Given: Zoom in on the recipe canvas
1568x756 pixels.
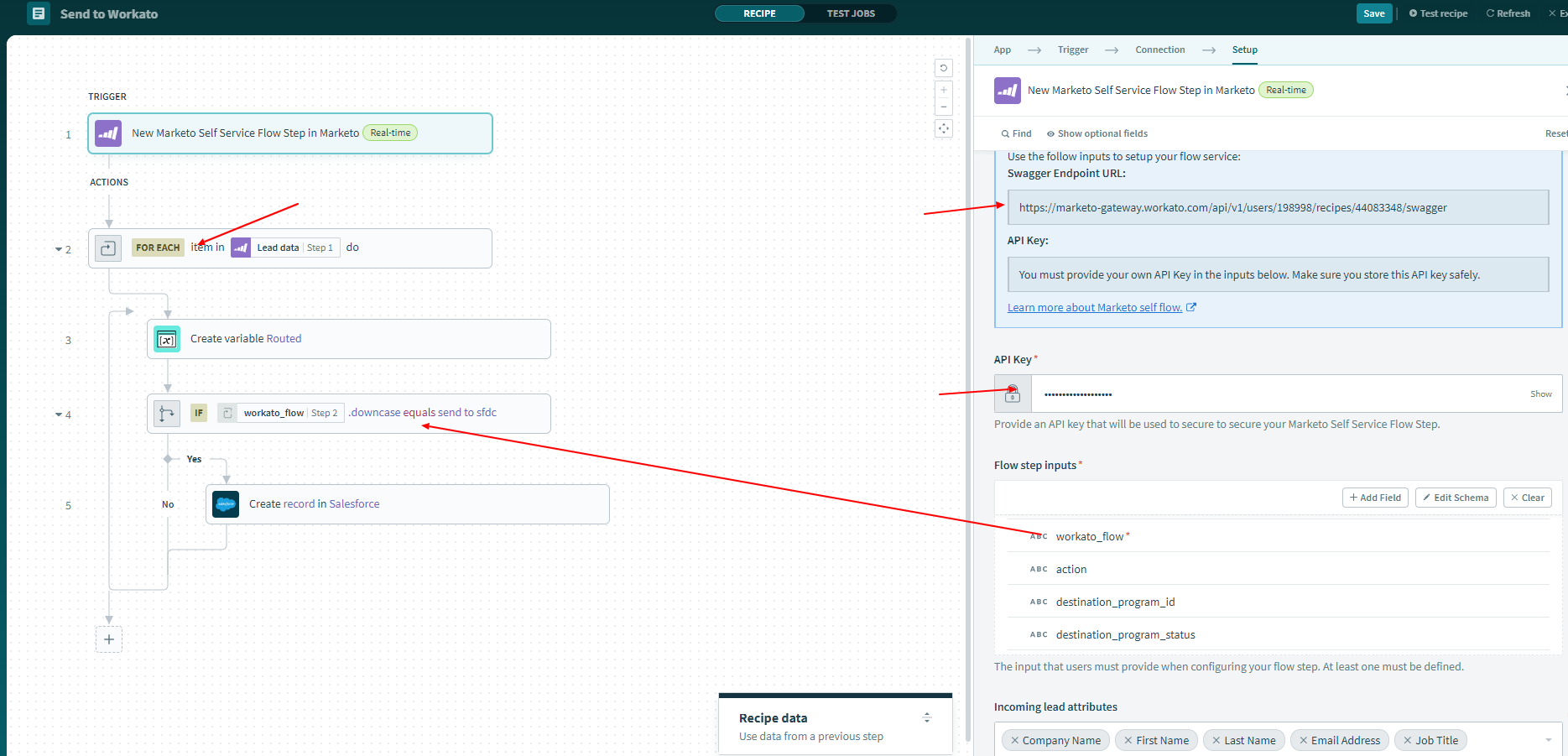Looking at the screenshot, I should [x=944, y=90].
